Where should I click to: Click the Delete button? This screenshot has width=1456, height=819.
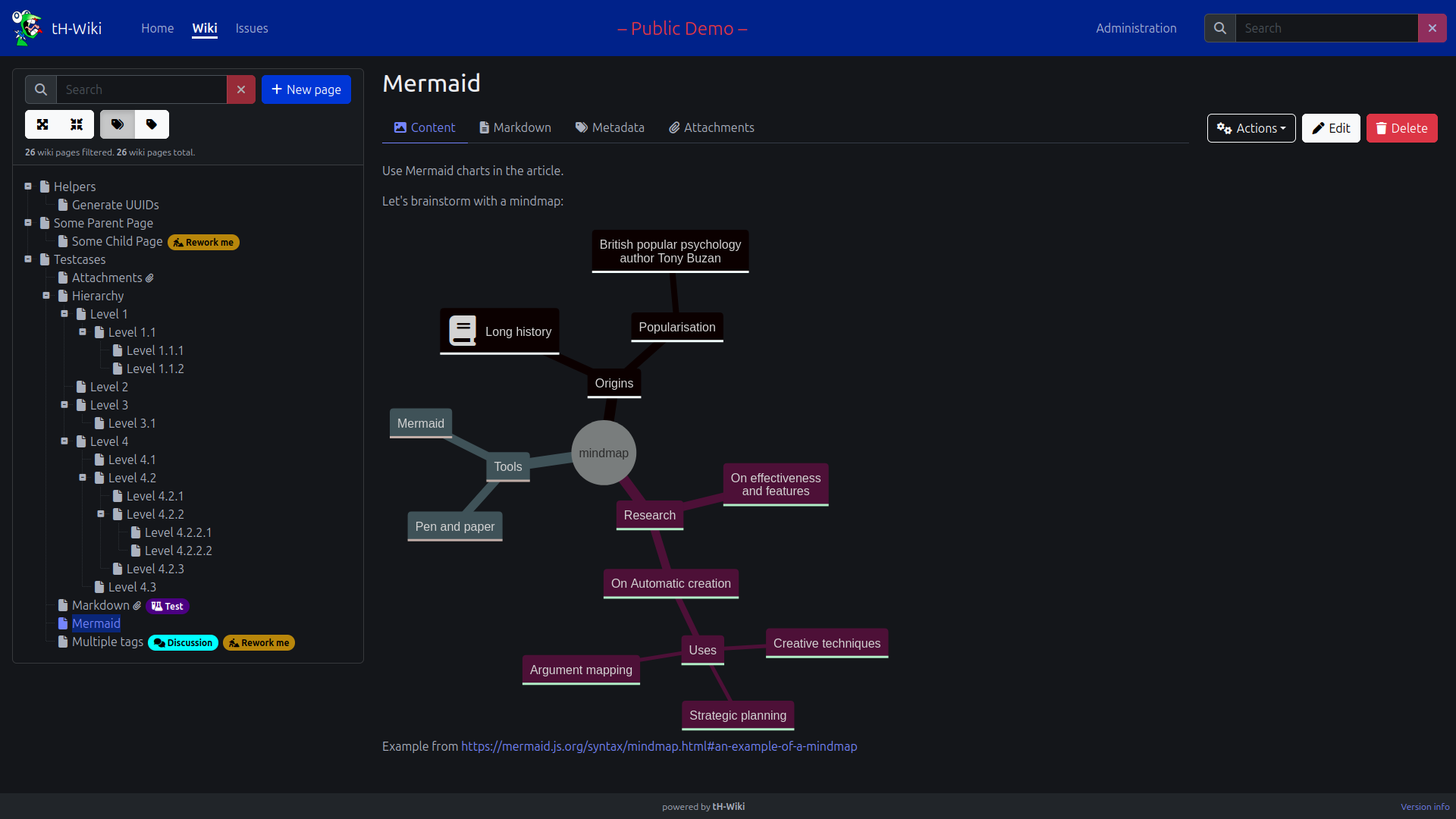click(x=1401, y=128)
